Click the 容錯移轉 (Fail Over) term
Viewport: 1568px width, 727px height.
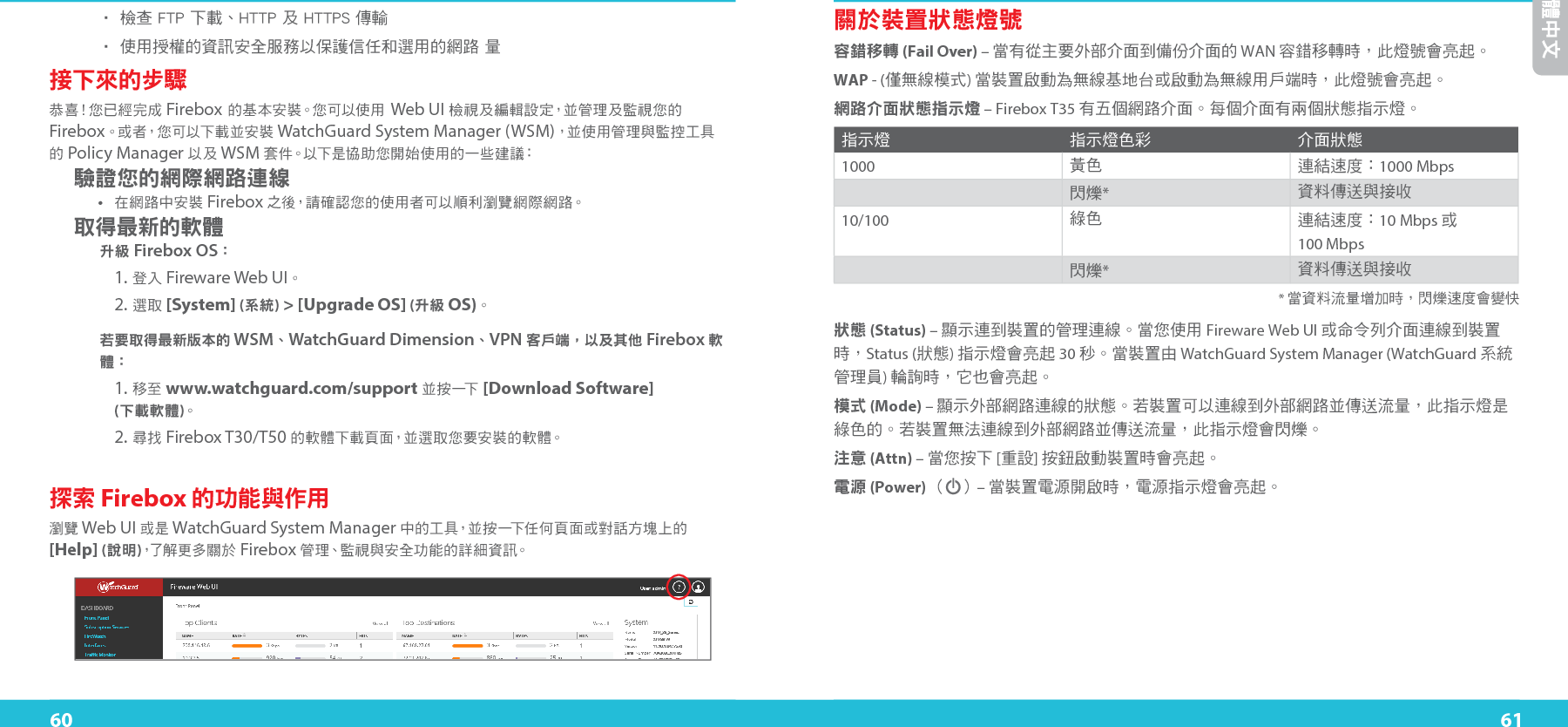(905, 51)
